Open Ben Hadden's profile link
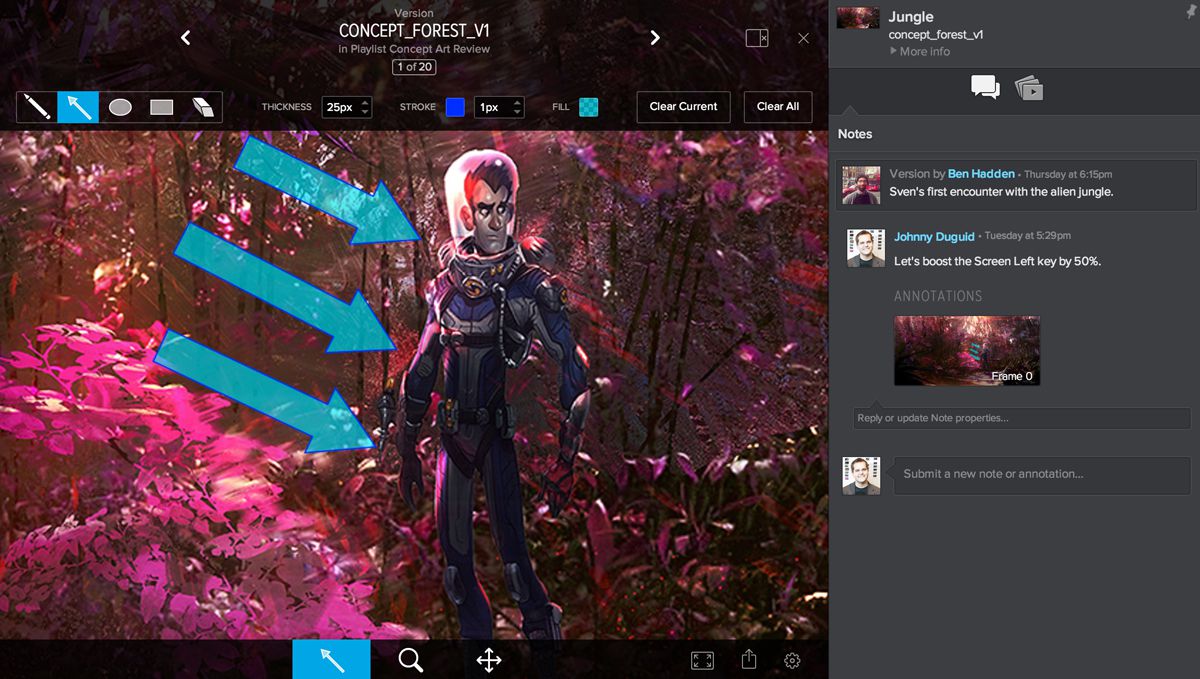The height and width of the screenshot is (679, 1200). [x=981, y=174]
